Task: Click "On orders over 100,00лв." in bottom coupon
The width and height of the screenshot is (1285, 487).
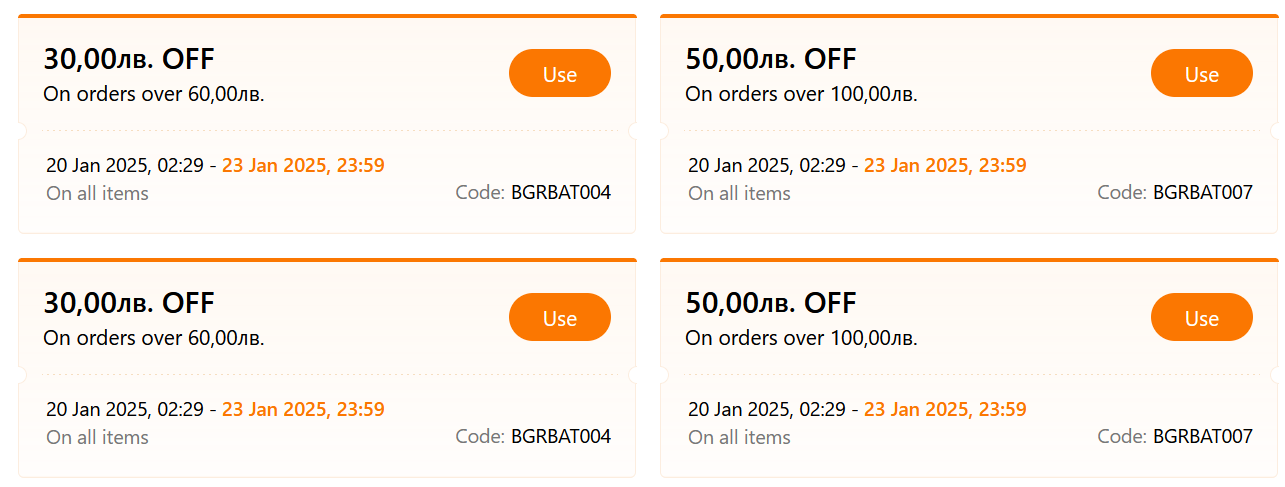Action: click(x=801, y=339)
